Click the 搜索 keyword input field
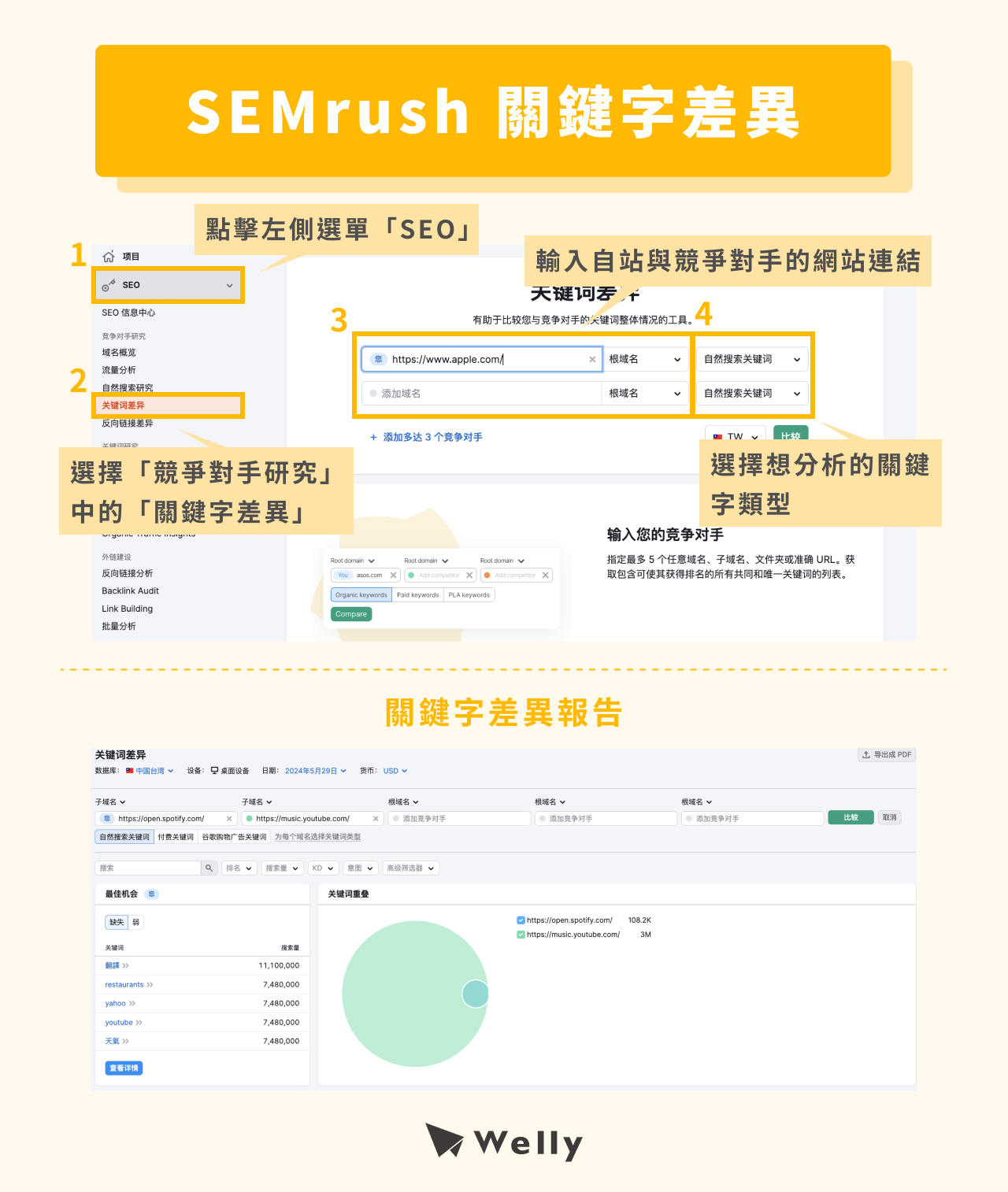 pyautogui.click(x=148, y=868)
